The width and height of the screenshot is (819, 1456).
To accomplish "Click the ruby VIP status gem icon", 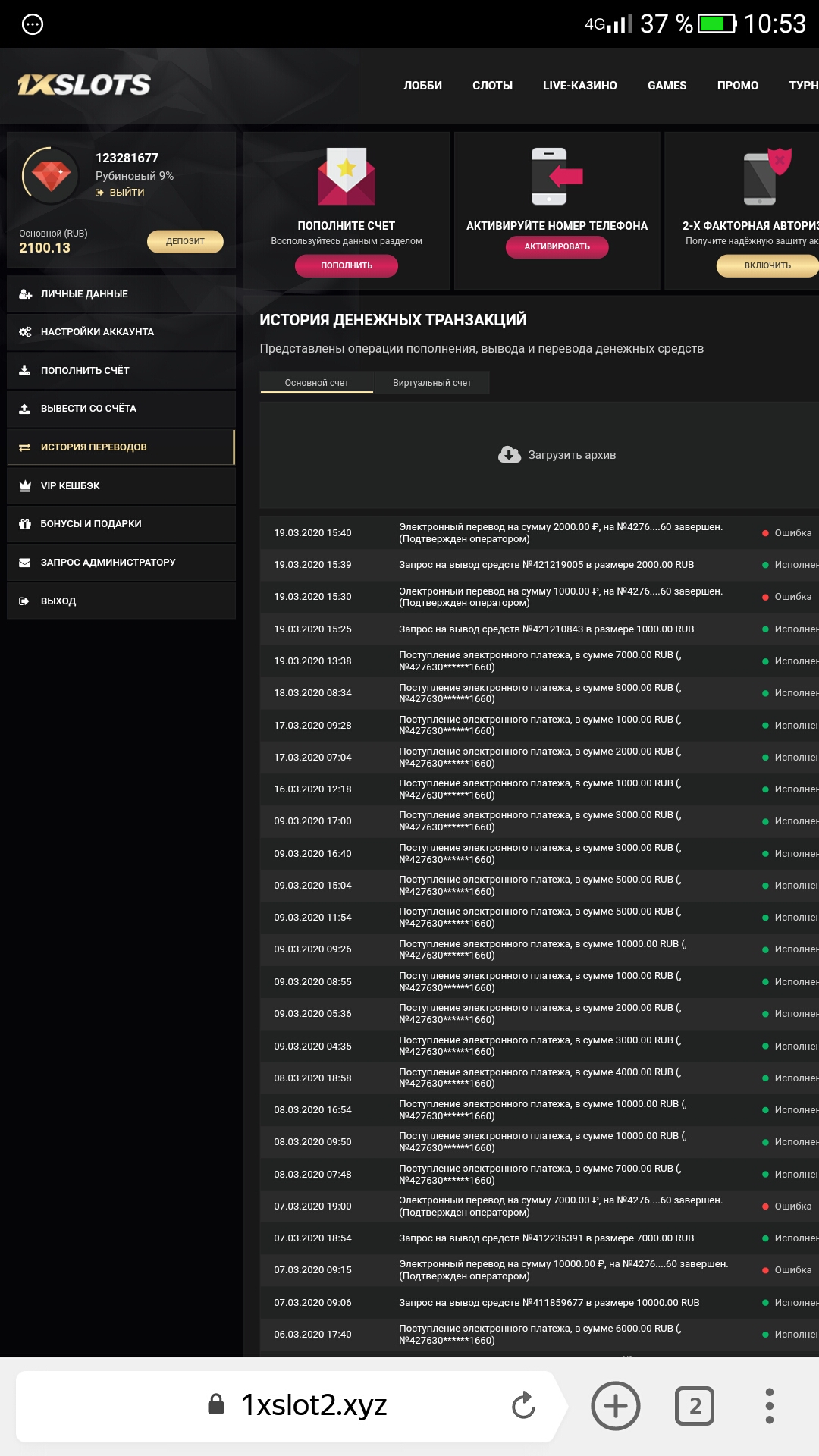I will (x=51, y=176).
